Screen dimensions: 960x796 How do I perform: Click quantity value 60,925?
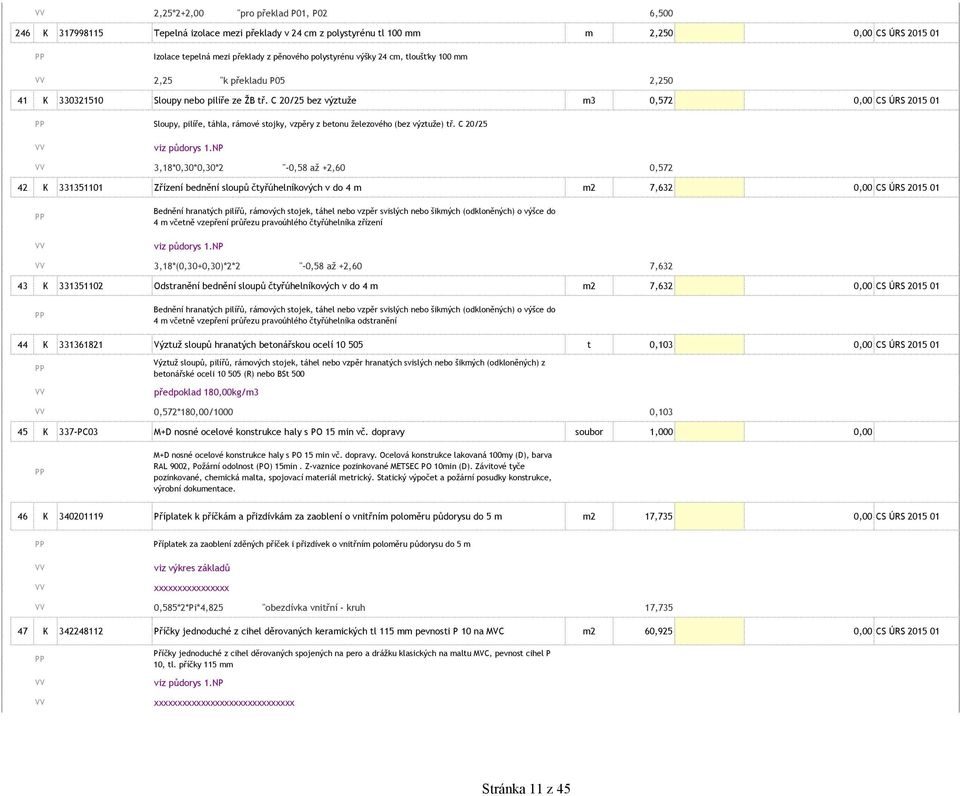pos(659,631)
